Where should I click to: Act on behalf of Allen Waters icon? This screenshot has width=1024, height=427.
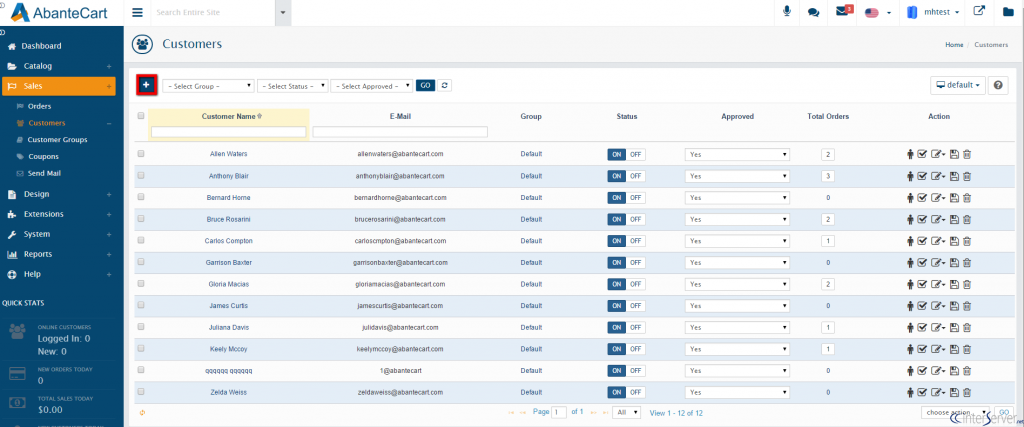[910, 155]
